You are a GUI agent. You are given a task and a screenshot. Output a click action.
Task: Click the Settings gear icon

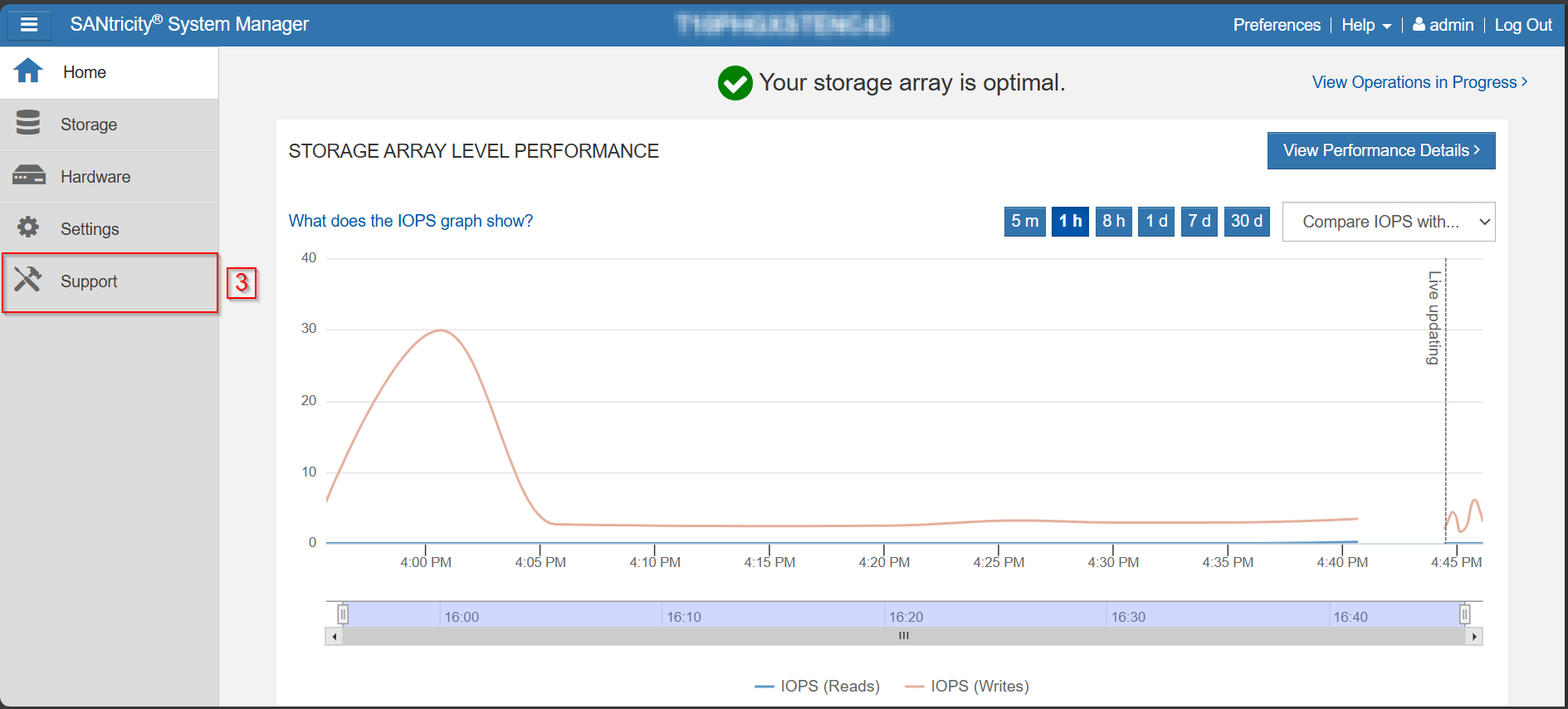[x=28, y=227]
